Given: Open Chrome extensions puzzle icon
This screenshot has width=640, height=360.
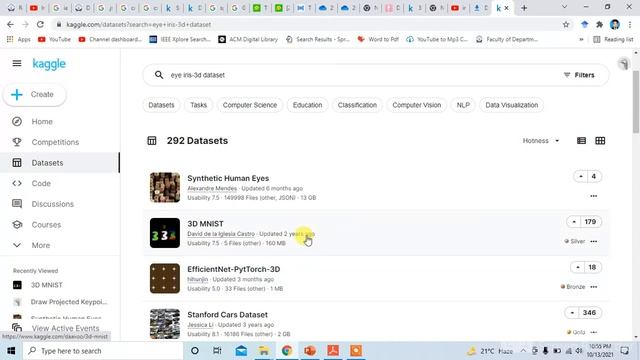Looking at the screenshot, I should pyautogui.click(x=599, y=24).
